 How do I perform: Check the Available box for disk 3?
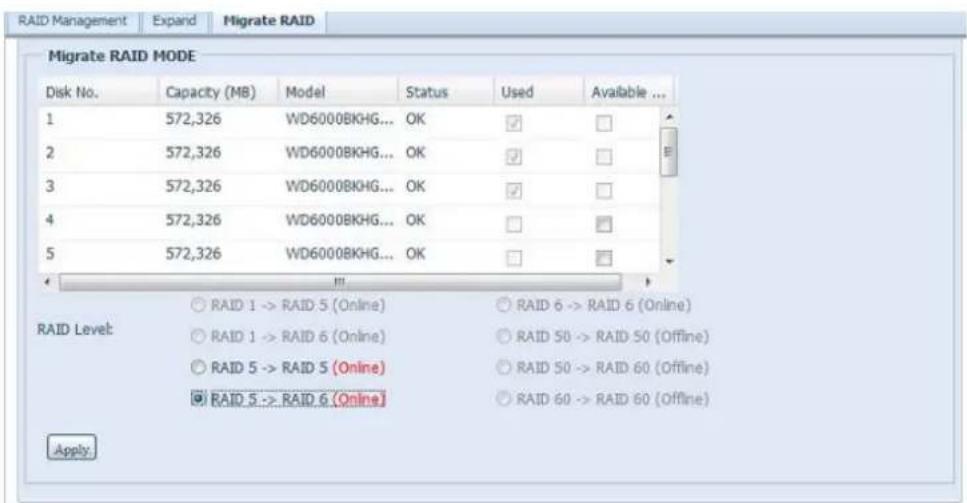pyautogui.click(x=604, y=190)
